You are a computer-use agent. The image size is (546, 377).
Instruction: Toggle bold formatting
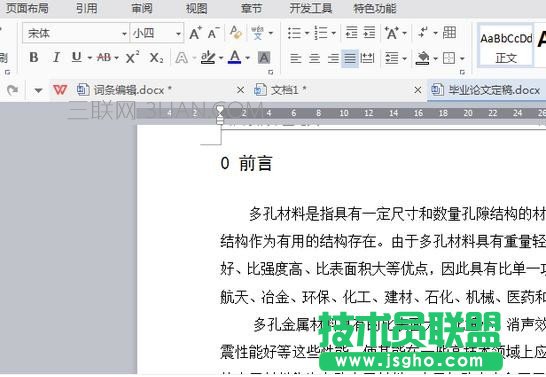[x=34, y=57]
